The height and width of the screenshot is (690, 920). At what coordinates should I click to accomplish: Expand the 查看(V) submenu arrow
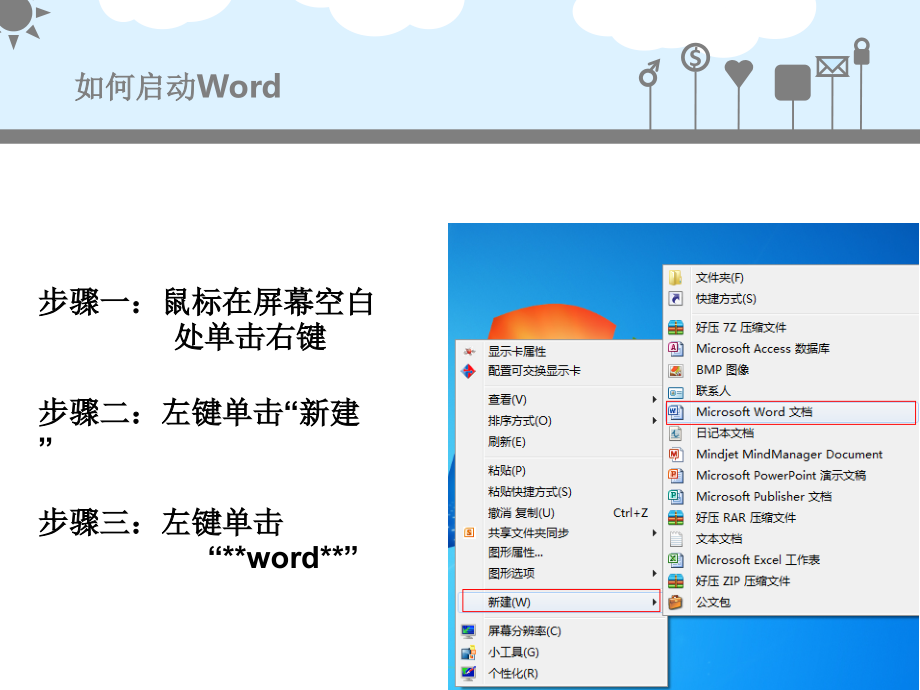(x=655, y=400)
